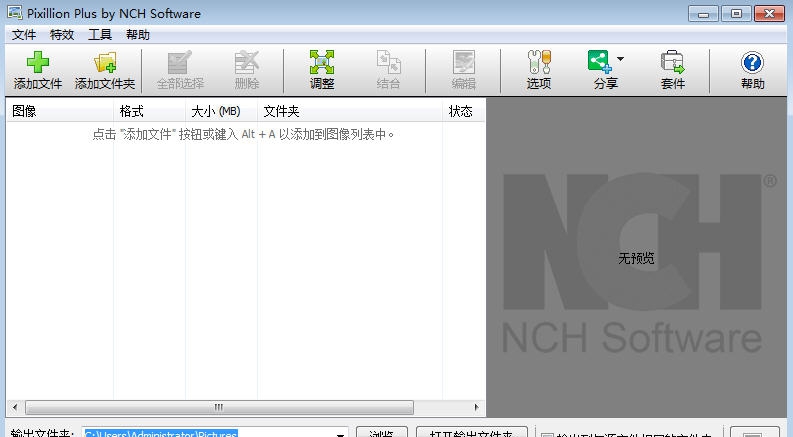This screenshot has height=437, width=793.
Task: Sort list by the 图像 column header
Action: point(60,111)
